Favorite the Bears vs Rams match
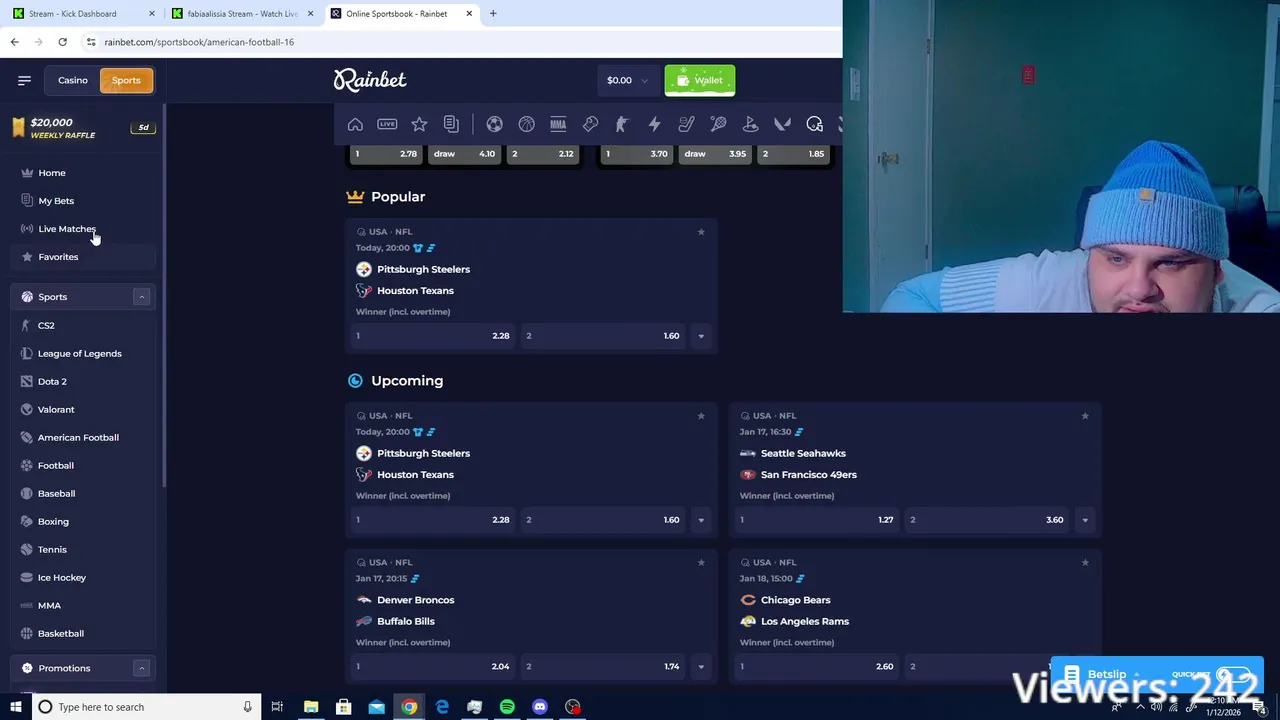Viewport: 1280px width, 720px height. pos(1085,563)
